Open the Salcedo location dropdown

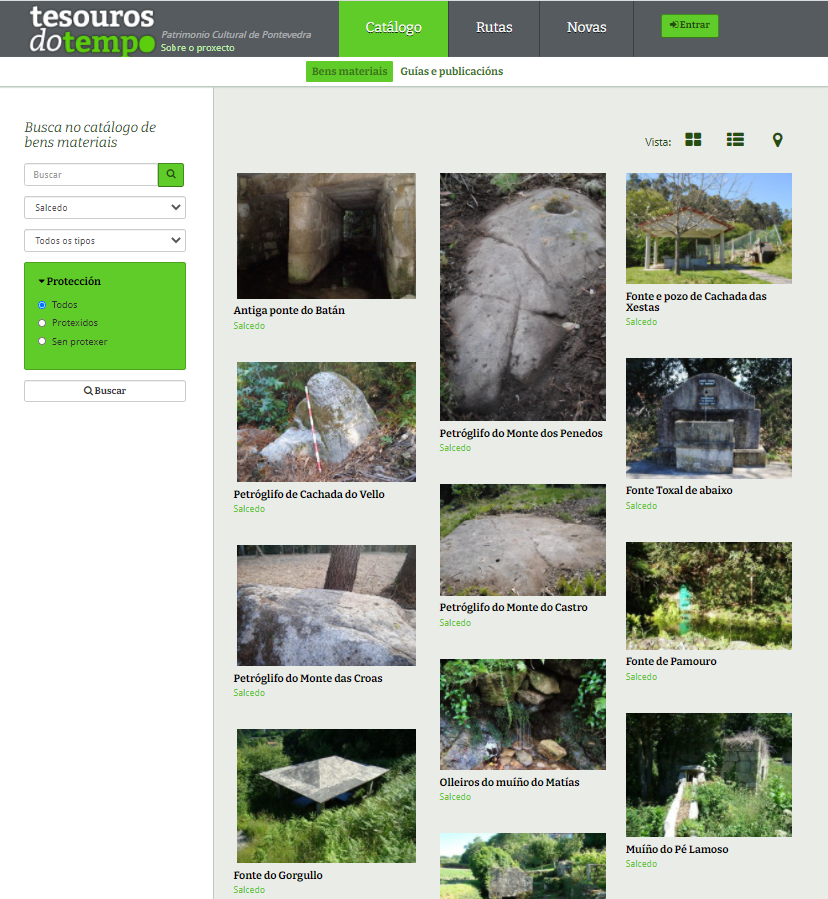pos(105,208)
